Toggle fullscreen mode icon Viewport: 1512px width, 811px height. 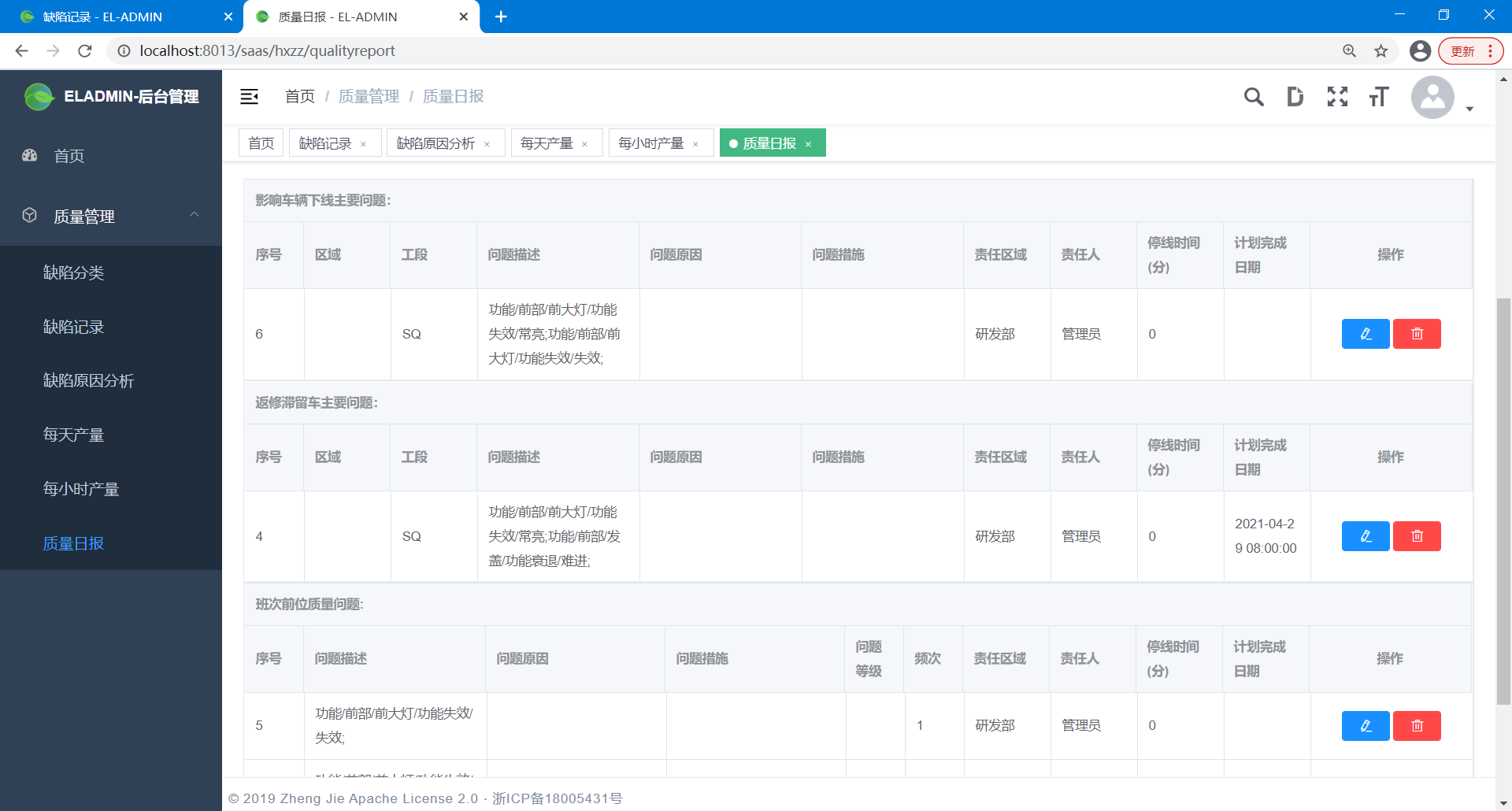tap(1336, 97)
